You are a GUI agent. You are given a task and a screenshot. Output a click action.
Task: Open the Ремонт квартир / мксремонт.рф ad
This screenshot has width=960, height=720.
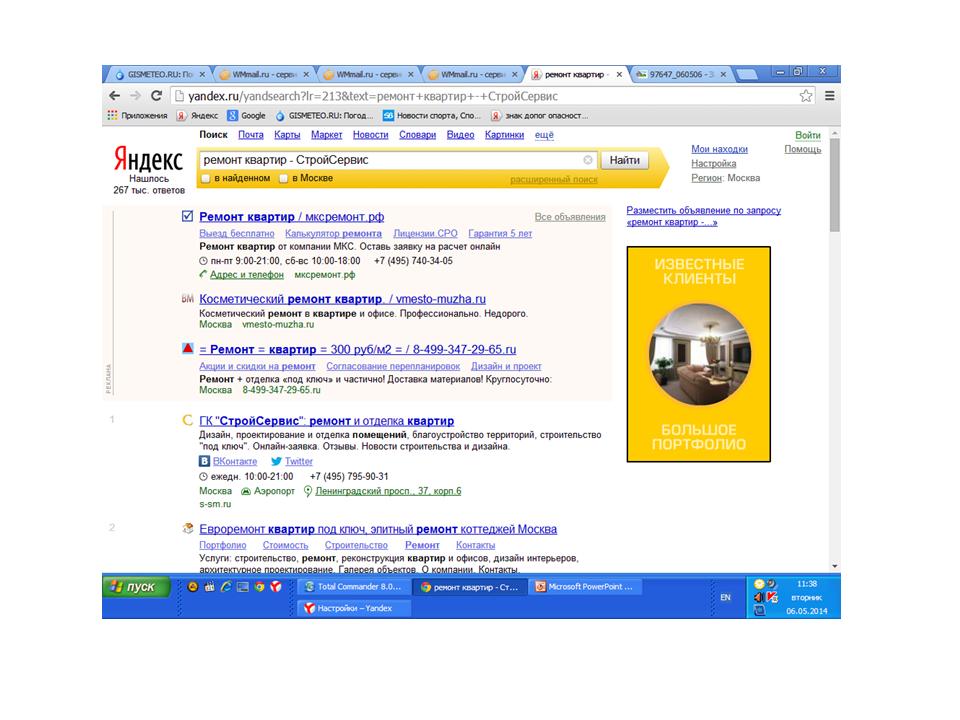(291, 217)
